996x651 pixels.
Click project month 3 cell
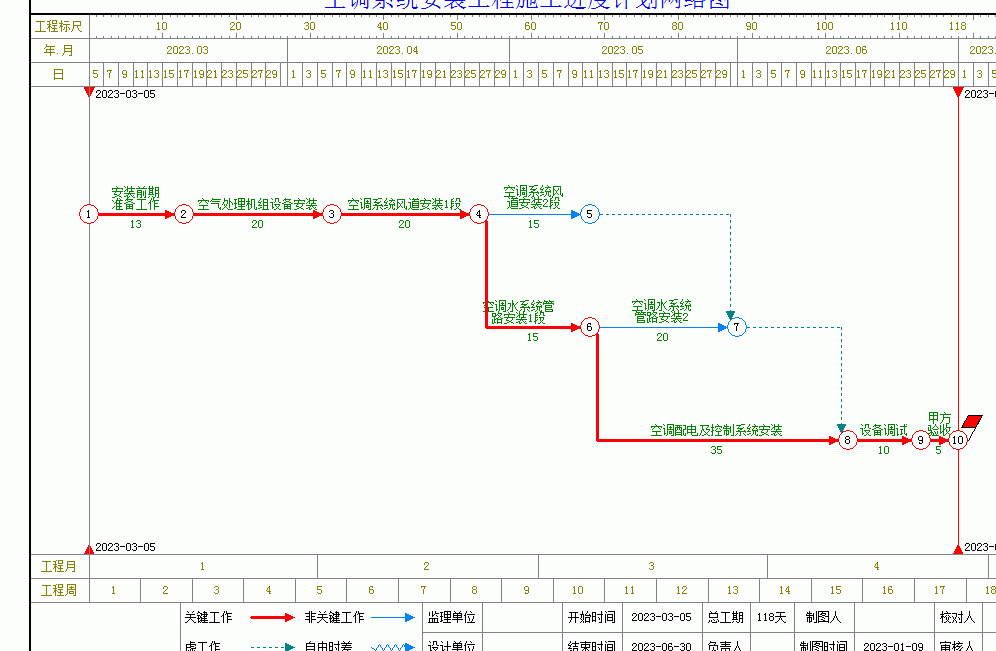pos(652,566)
